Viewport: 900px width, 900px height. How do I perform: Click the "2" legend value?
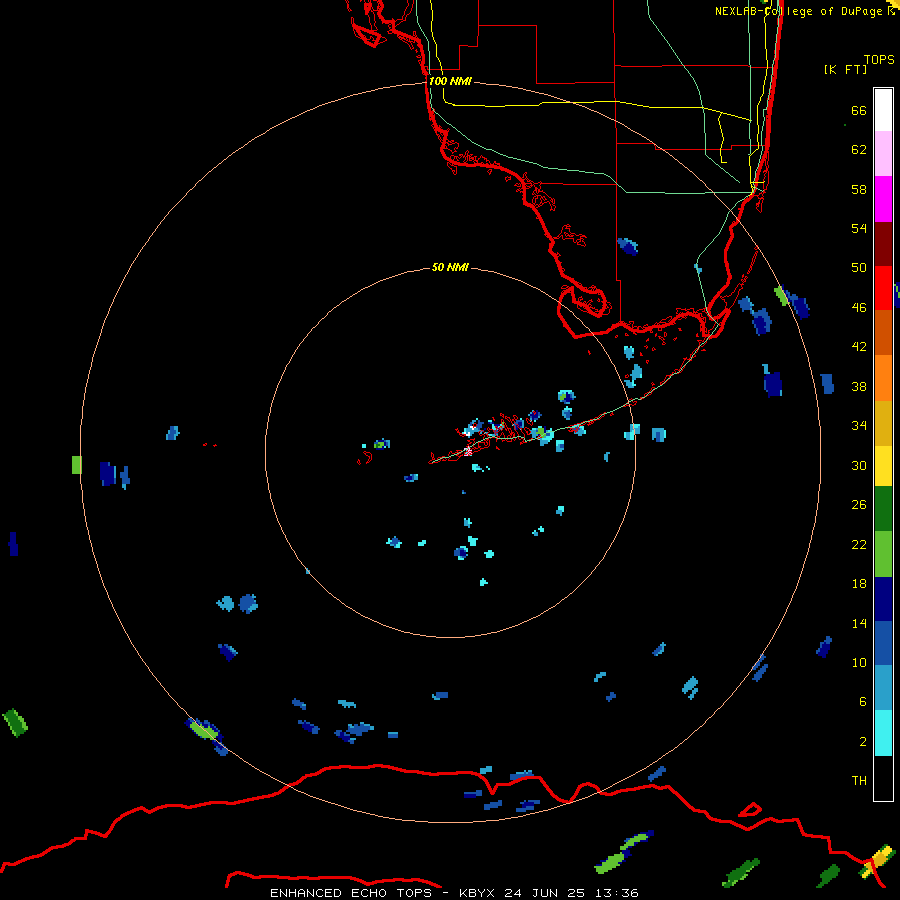click(x=863, y=742)
